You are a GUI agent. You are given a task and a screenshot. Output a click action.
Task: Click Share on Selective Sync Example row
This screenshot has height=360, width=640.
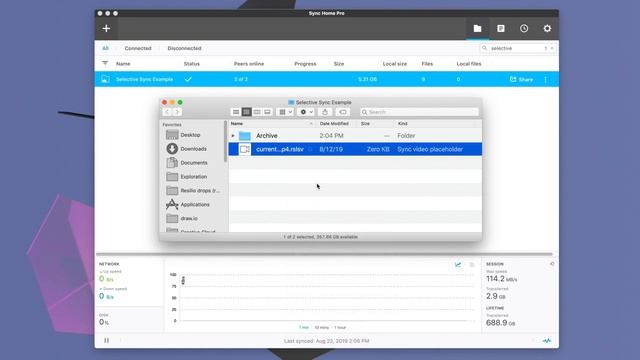521,80
